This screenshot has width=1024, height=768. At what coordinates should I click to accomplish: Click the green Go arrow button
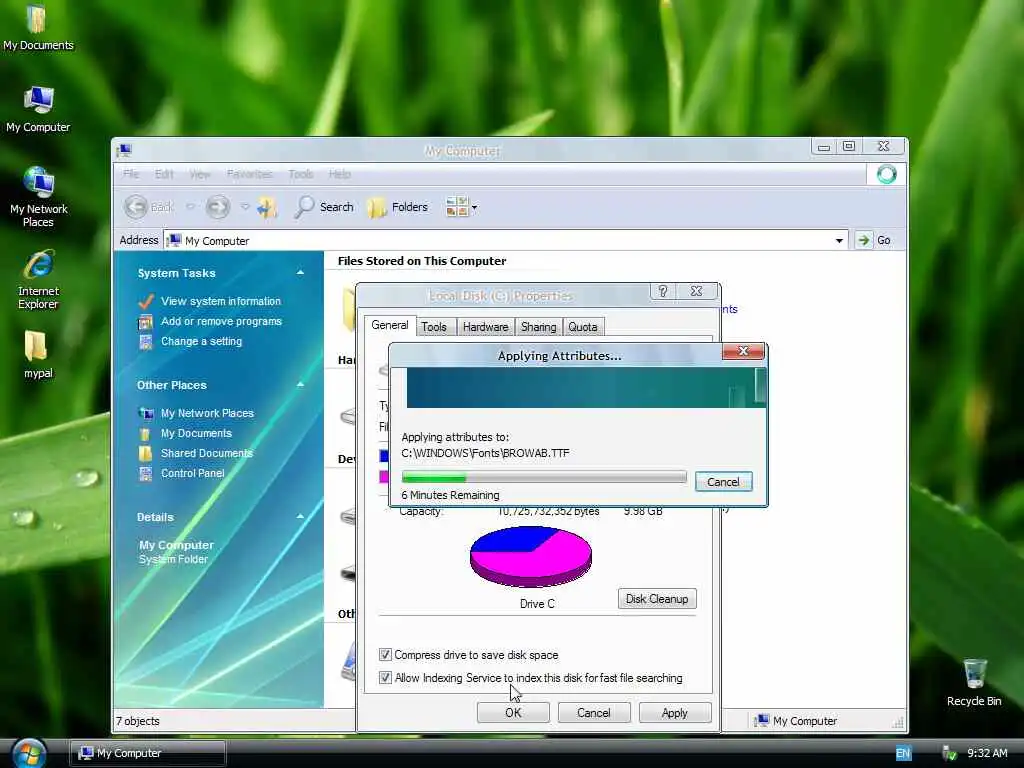click(x=863, y=240)
